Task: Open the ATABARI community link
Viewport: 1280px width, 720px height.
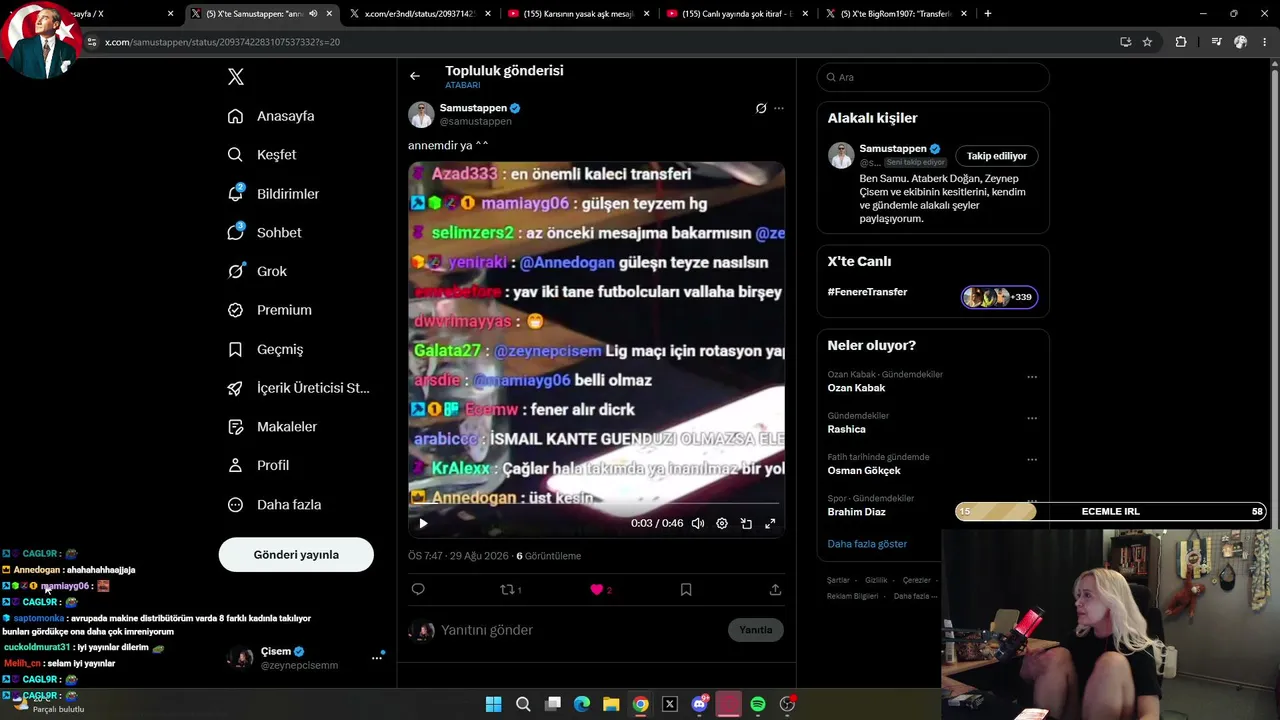Action: (x=463, y=85)
